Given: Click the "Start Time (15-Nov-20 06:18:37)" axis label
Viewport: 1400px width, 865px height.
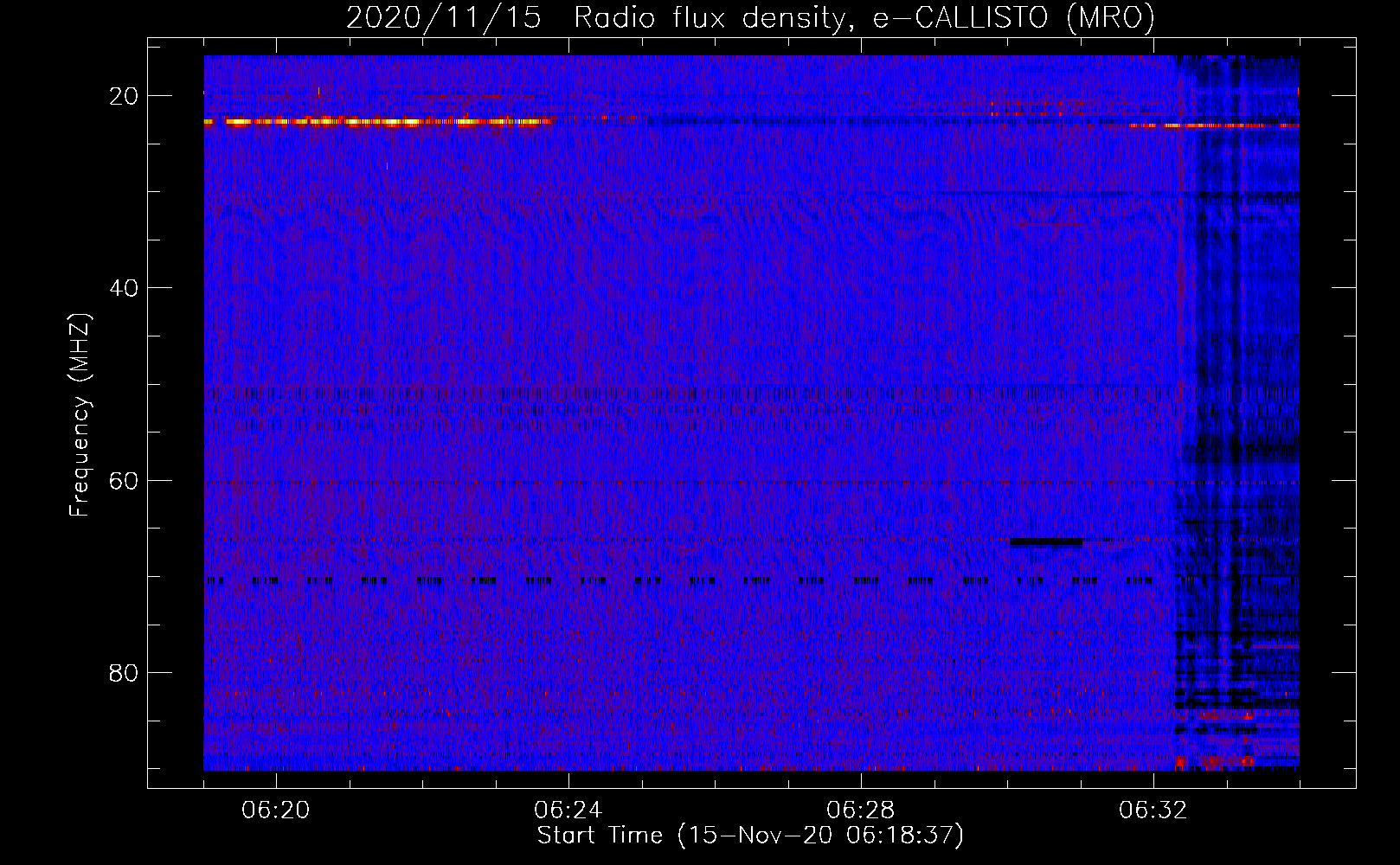Looking at the screenshot, I should click(x=750, y=836).
